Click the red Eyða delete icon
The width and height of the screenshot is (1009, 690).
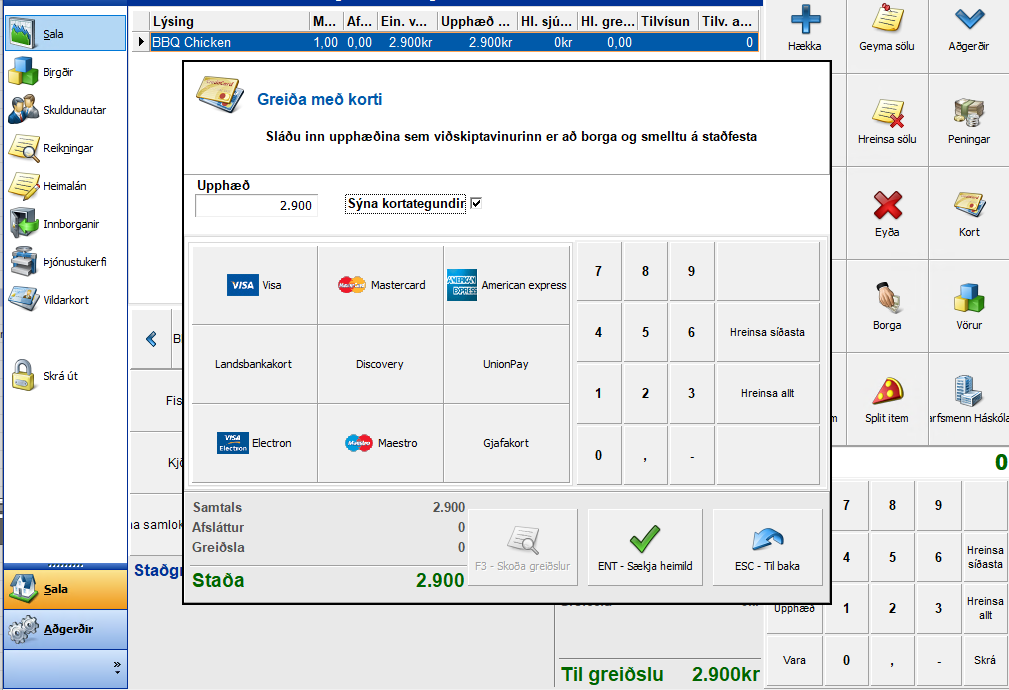click(x=886, y=206)
